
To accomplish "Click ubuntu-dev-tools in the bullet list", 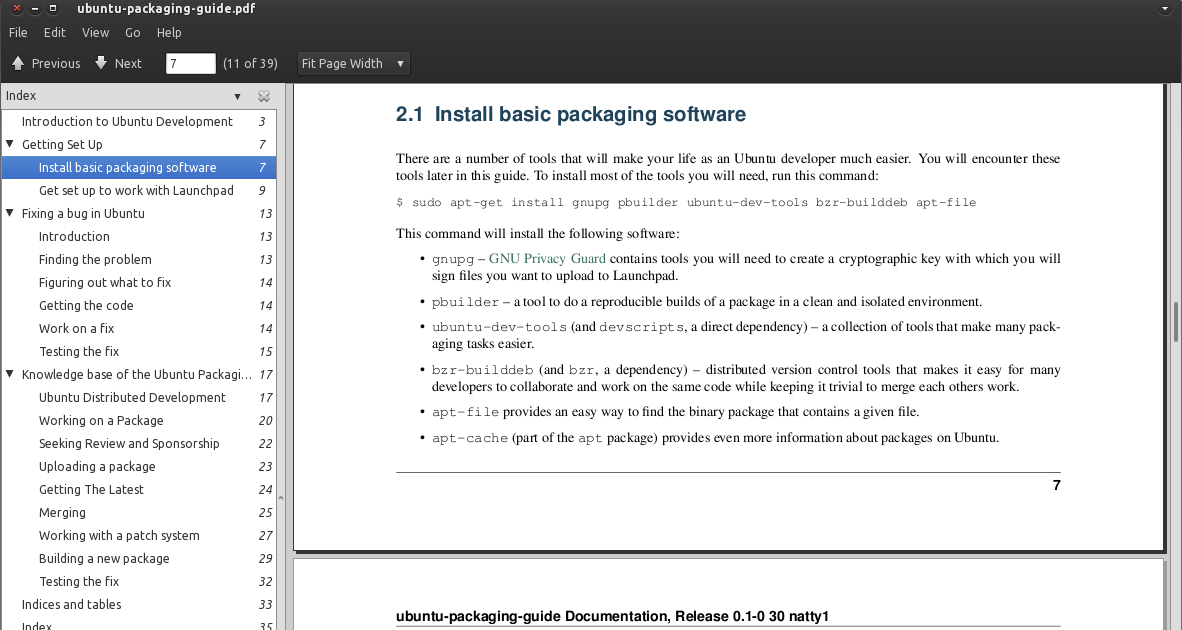I will (499, 327).
